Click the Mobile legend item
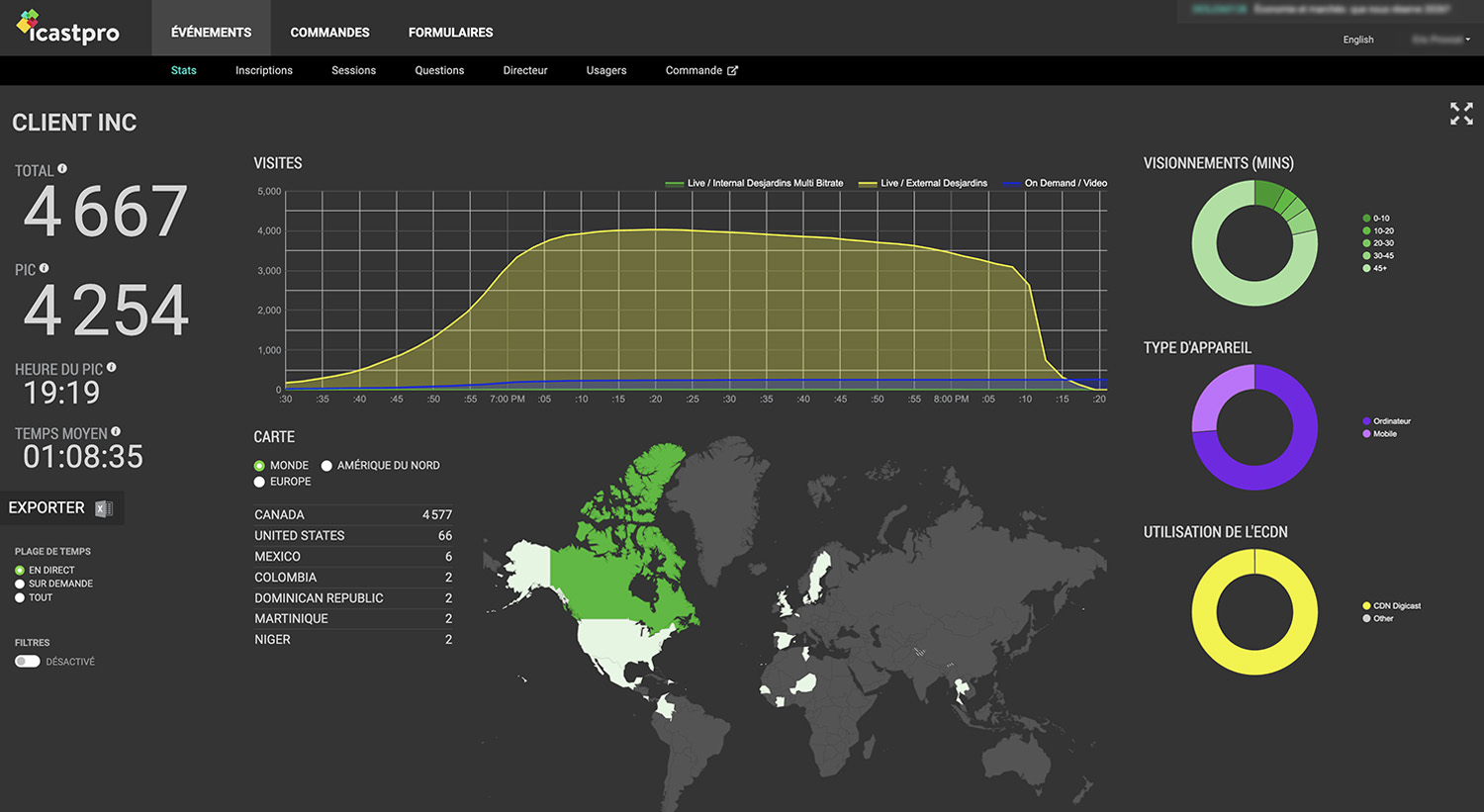This screenshot has height=812, width=1484. coord(1380,433)
